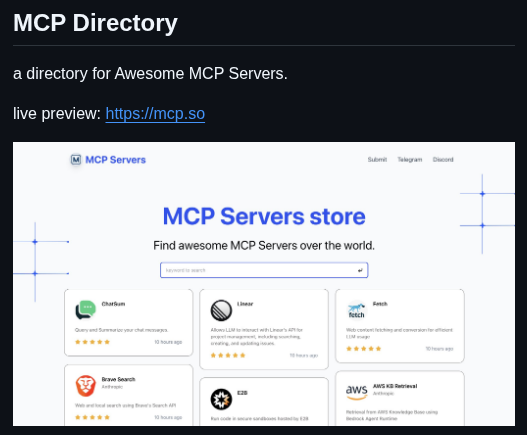Click the enter arrow icon in search box

pos(360,270)
